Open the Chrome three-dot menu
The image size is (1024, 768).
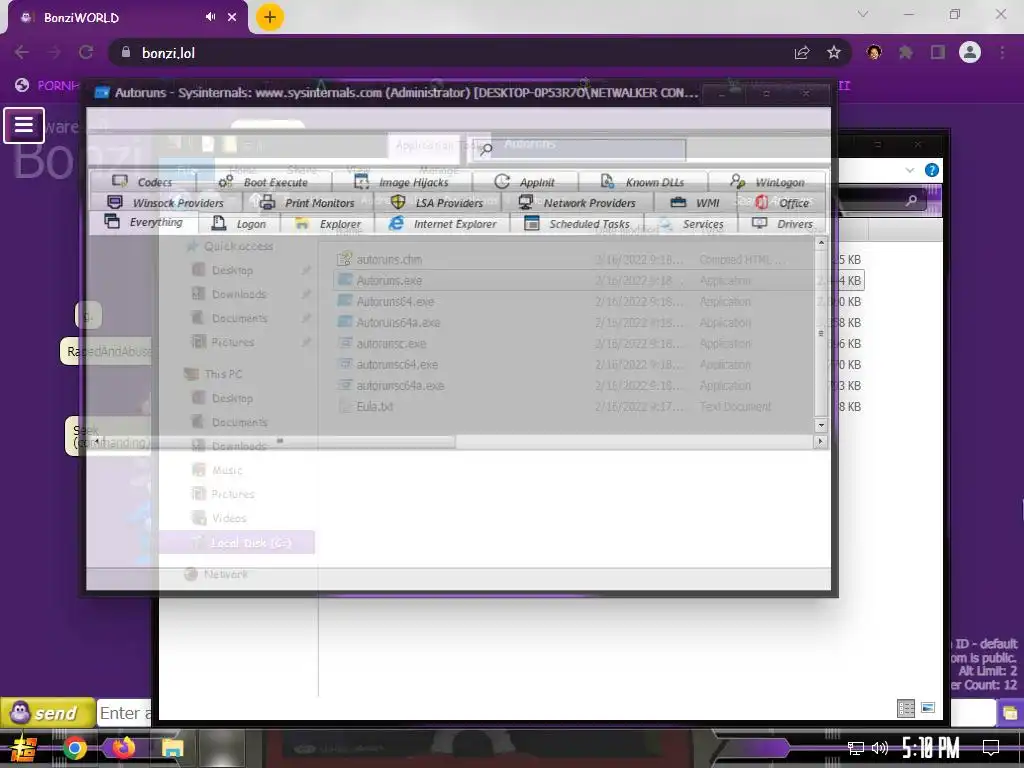point(1002,52)
